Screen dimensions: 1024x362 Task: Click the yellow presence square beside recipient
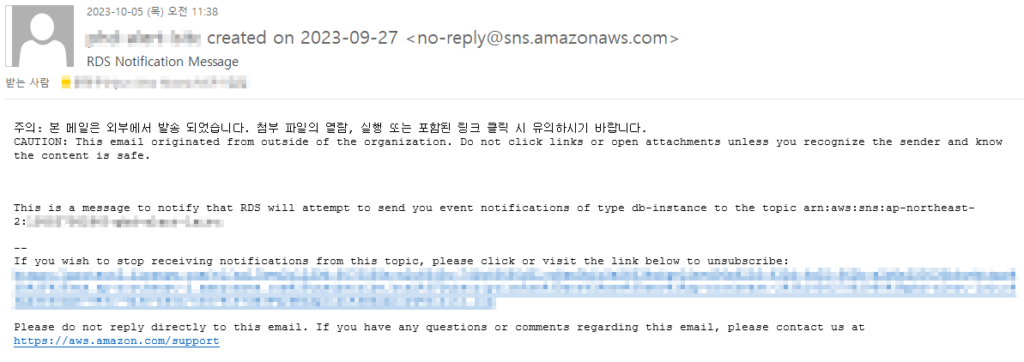(66, 82)
